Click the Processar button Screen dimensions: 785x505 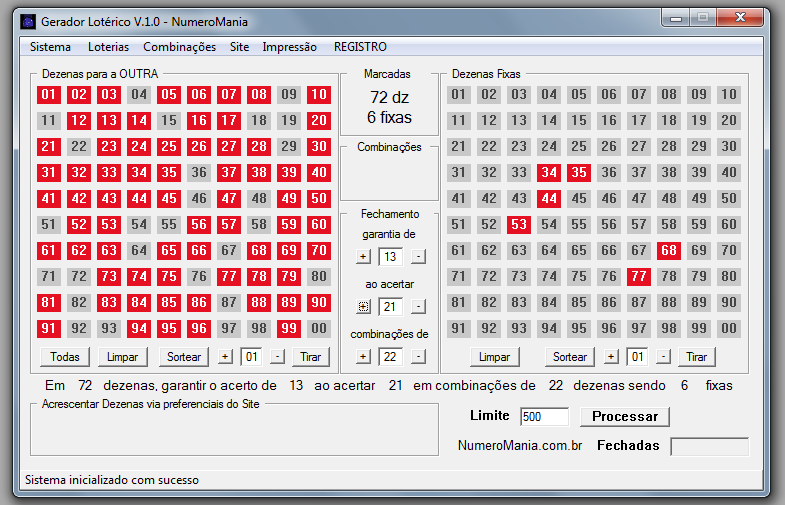(x=625, y=416)
